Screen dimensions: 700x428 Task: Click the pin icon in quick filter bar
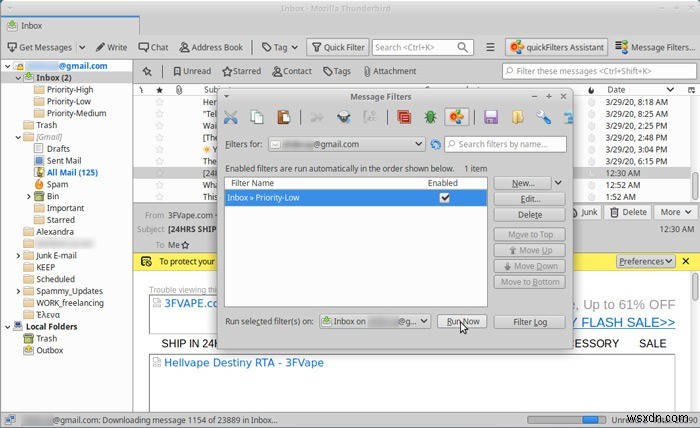[147, 71]
